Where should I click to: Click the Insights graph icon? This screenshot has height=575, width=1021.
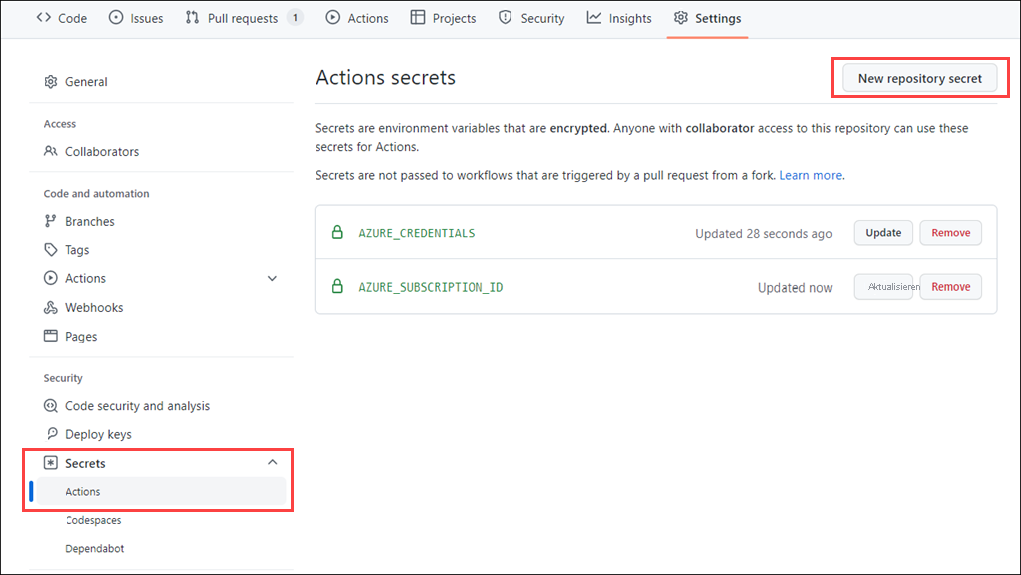(594, 18)
